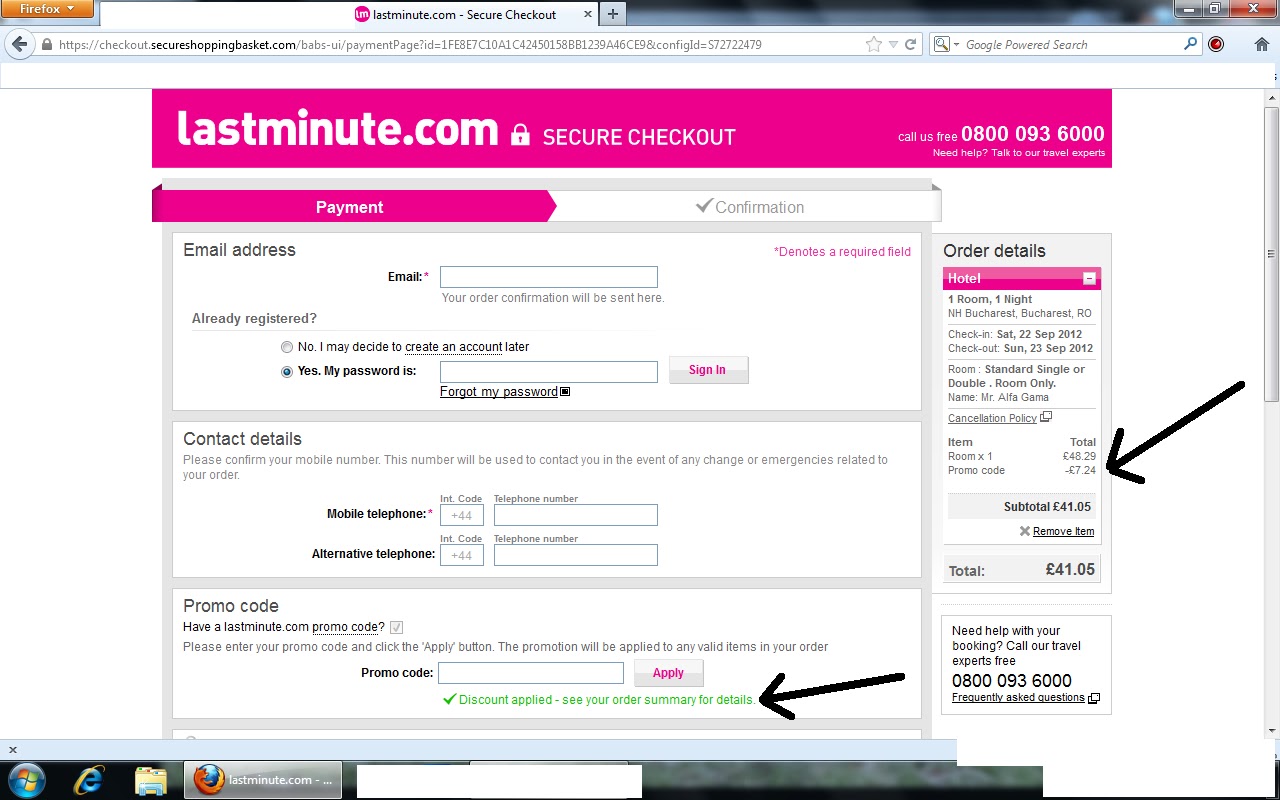1280x800 pixels.
Task: Click the Remove item link
Action: coord(1063,532)
